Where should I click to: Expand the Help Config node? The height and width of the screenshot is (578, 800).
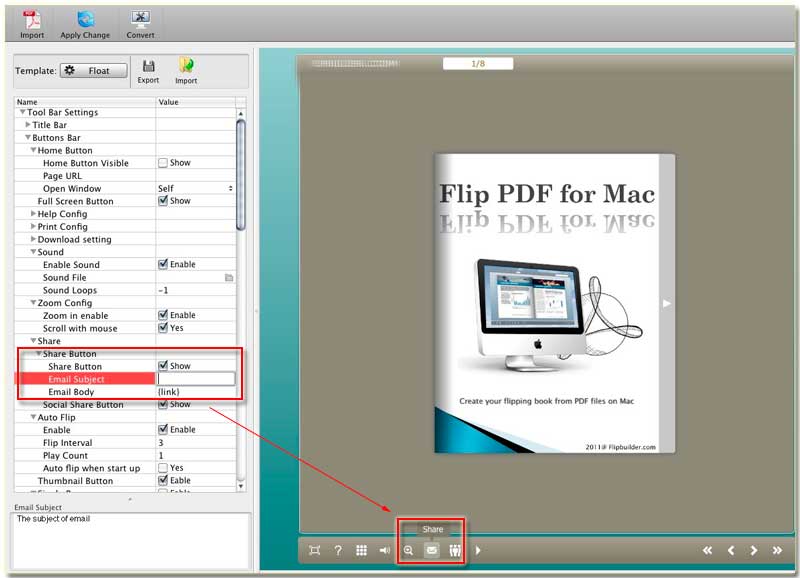click(33, 213)
